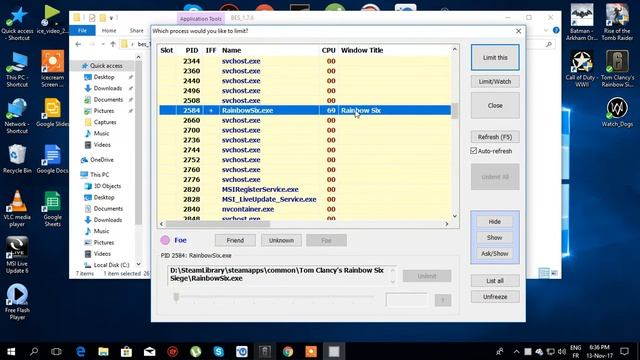Click the process list scroll-up arrow
This screenshot has width=640, height=360.
pos(455,49)
